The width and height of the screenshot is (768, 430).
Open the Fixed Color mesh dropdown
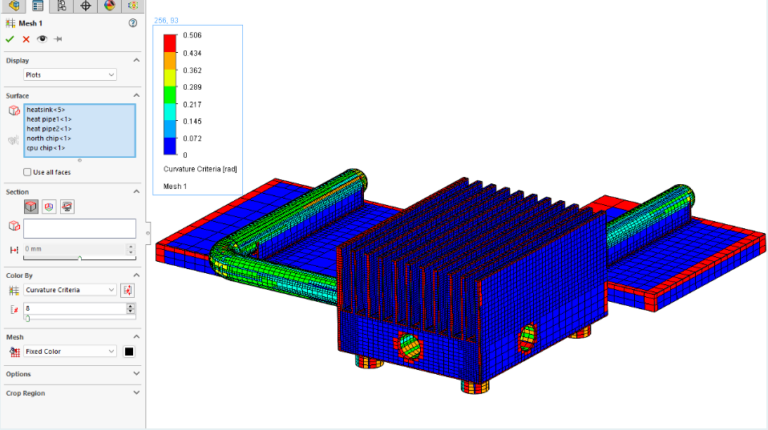pyautogui.click(x=70, y=351)
